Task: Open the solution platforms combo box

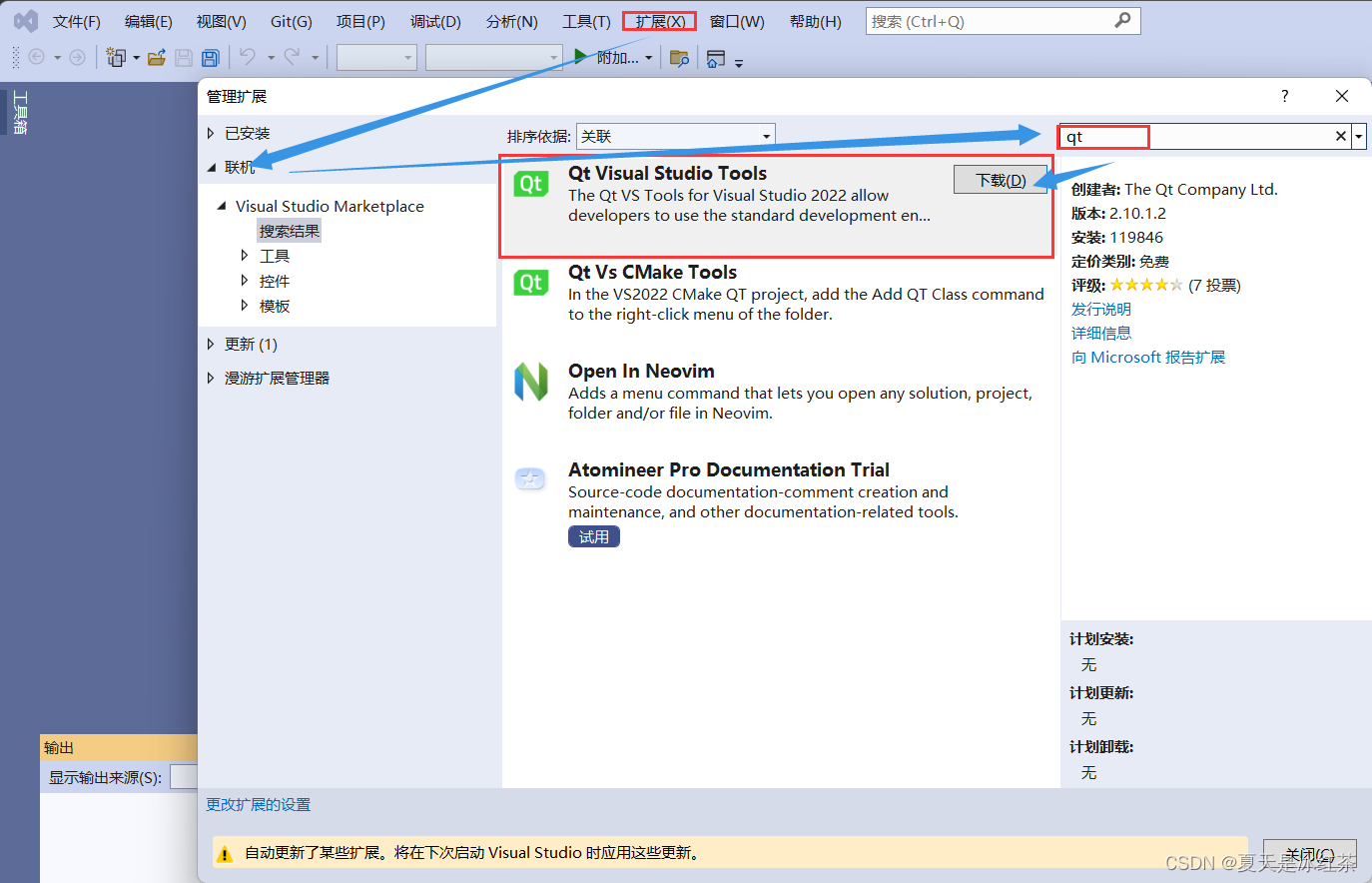Action: click(494, 58)
